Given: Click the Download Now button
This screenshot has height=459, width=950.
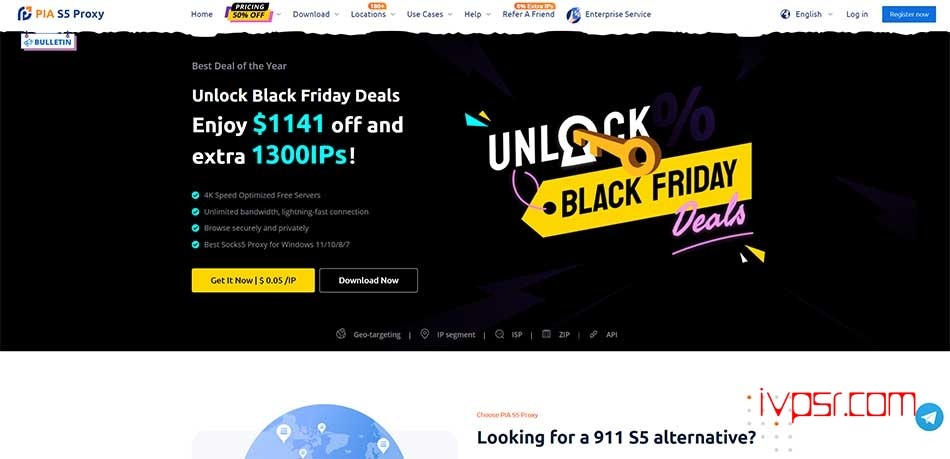Looking at the screenshot, I should point(368,280).
